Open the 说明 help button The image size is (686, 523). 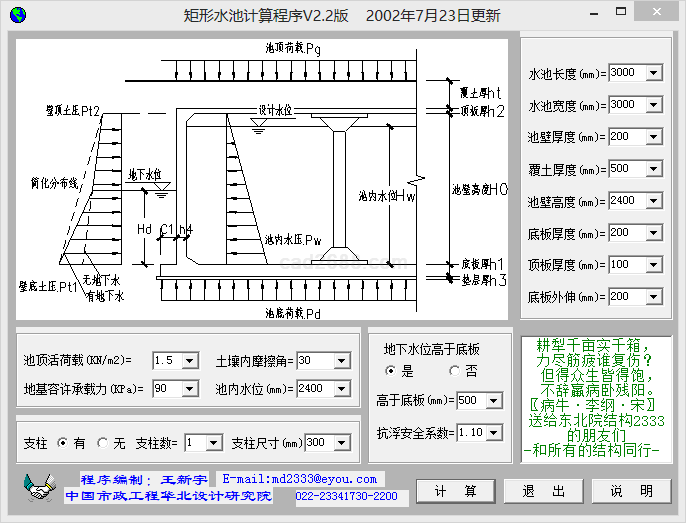tap(632, 491)
